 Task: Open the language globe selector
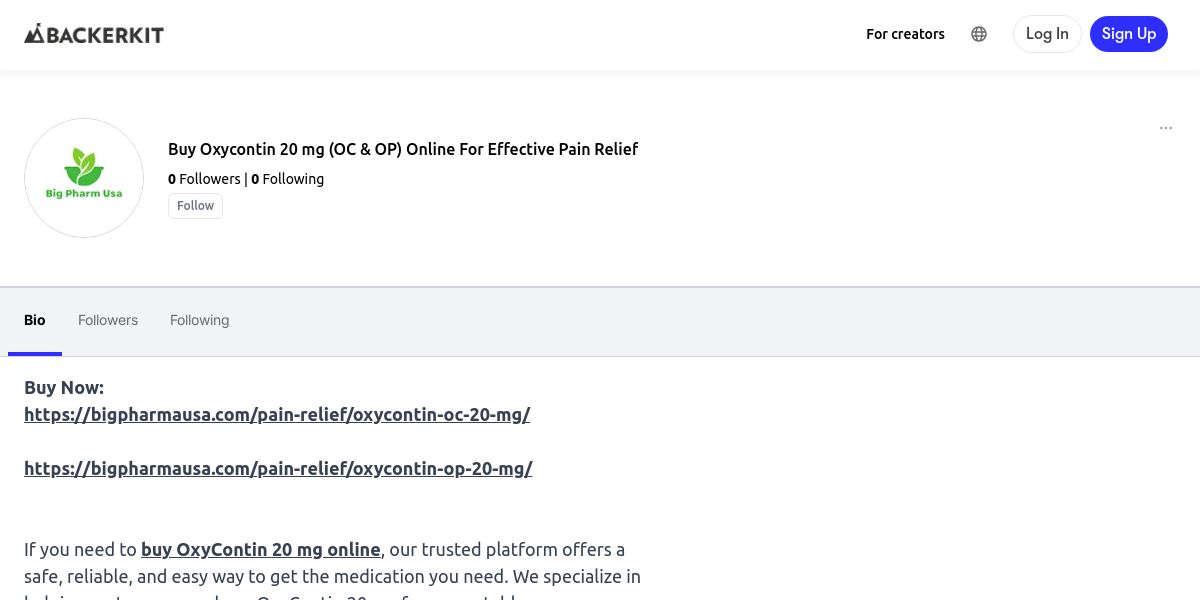(x=979, y=34)
